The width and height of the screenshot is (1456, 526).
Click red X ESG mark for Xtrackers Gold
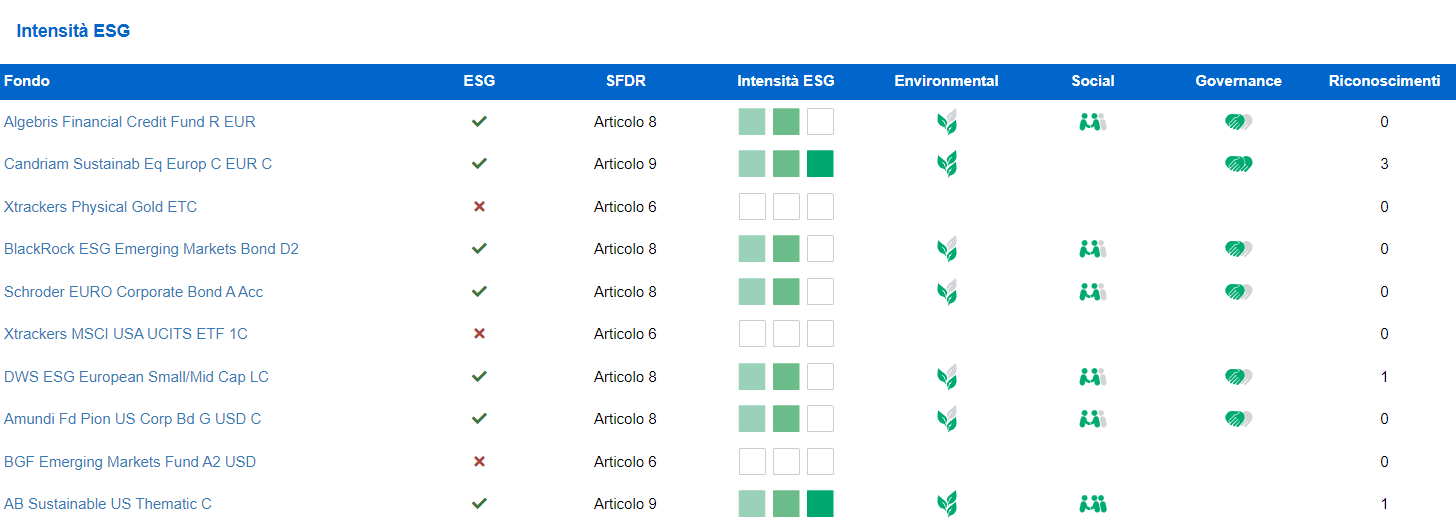[479, 207]
